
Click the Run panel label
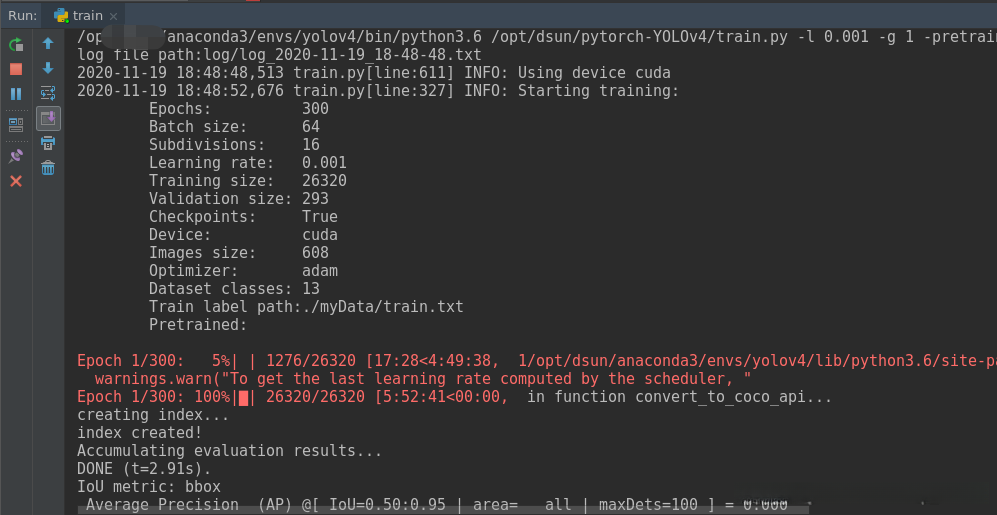pyautogui.click(x=22, y=15)
